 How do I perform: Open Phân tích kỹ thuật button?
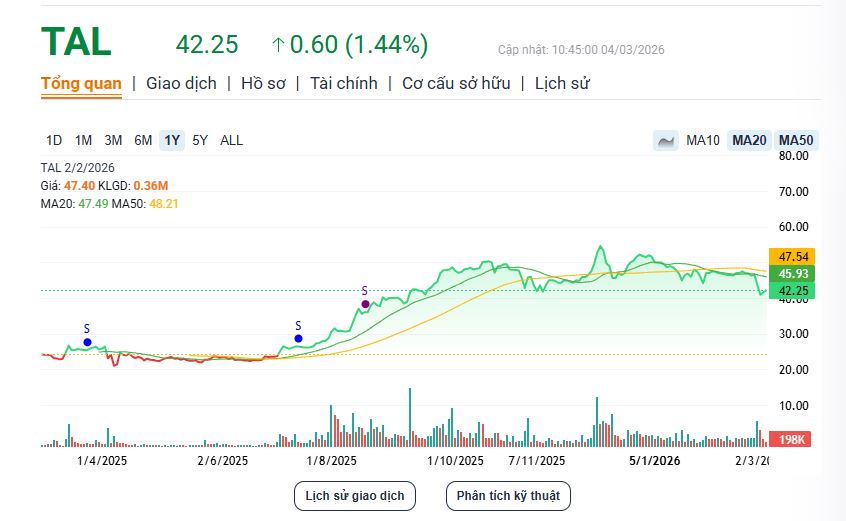pos(508,495)
